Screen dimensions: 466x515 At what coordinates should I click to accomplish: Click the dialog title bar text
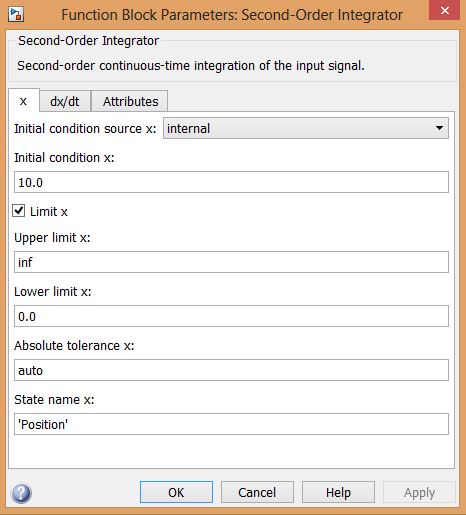[x=232, y=15]
